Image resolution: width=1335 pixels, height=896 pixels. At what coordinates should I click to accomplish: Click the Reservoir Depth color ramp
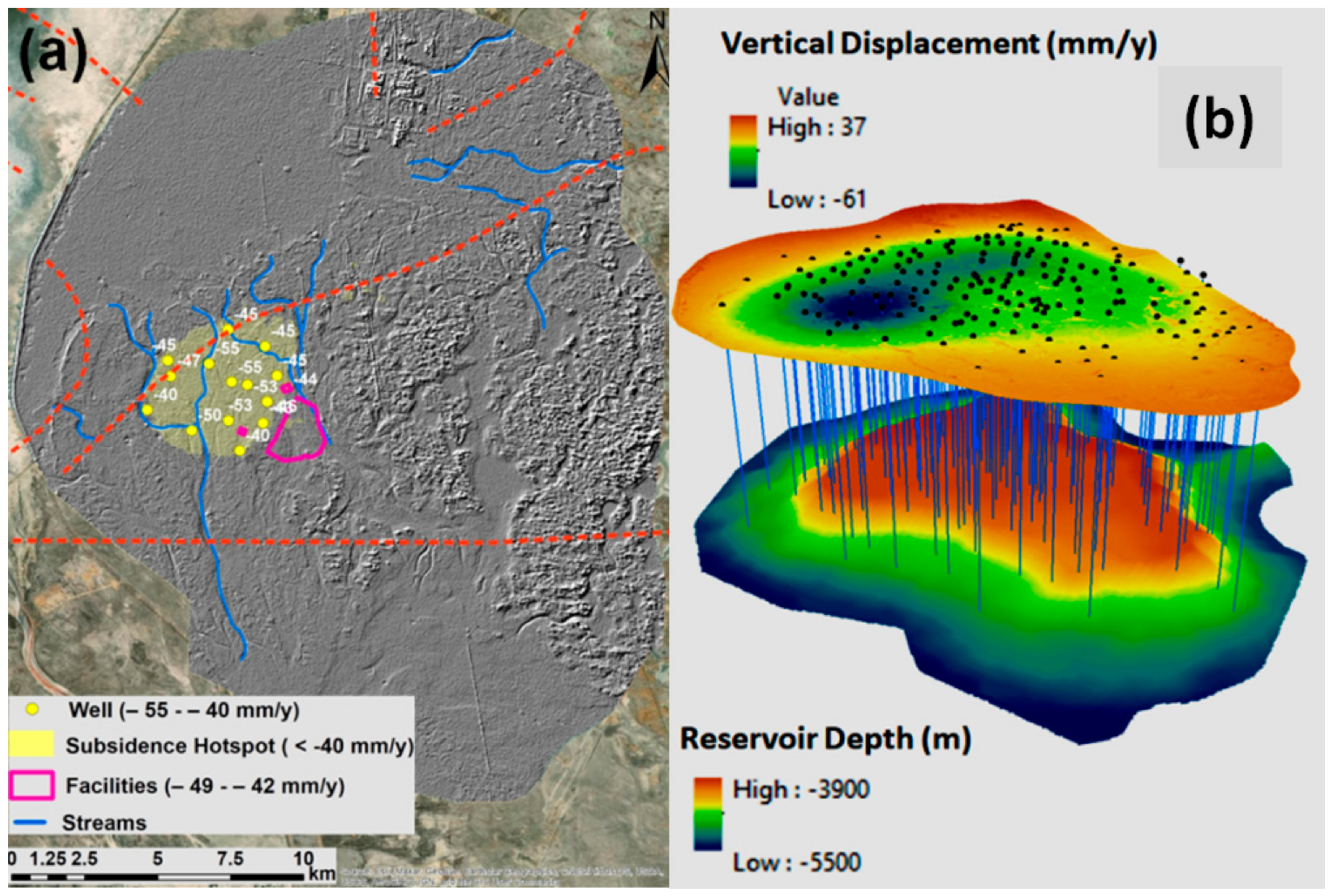click(708, 814)
